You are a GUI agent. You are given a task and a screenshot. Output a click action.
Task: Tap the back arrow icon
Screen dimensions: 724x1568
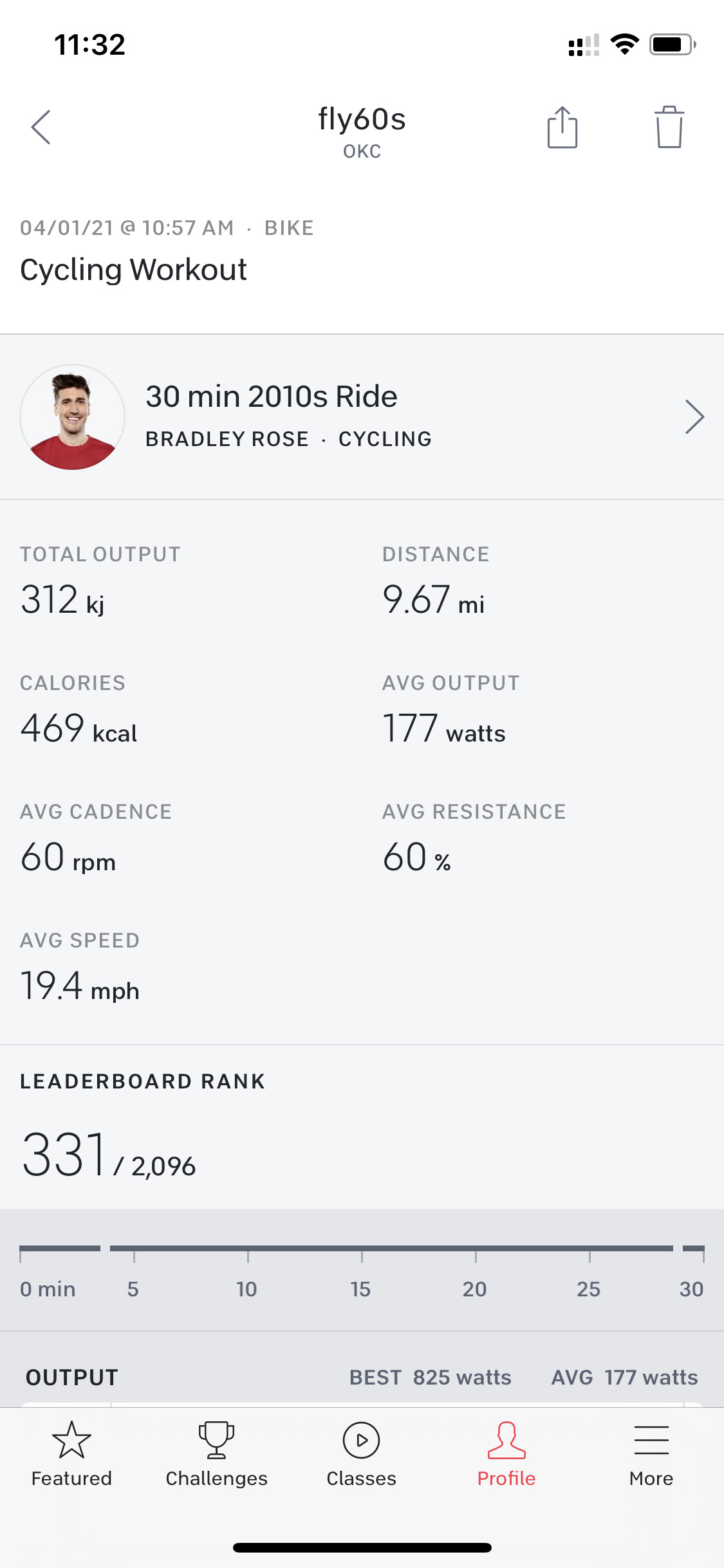click(x=41, y=127)
